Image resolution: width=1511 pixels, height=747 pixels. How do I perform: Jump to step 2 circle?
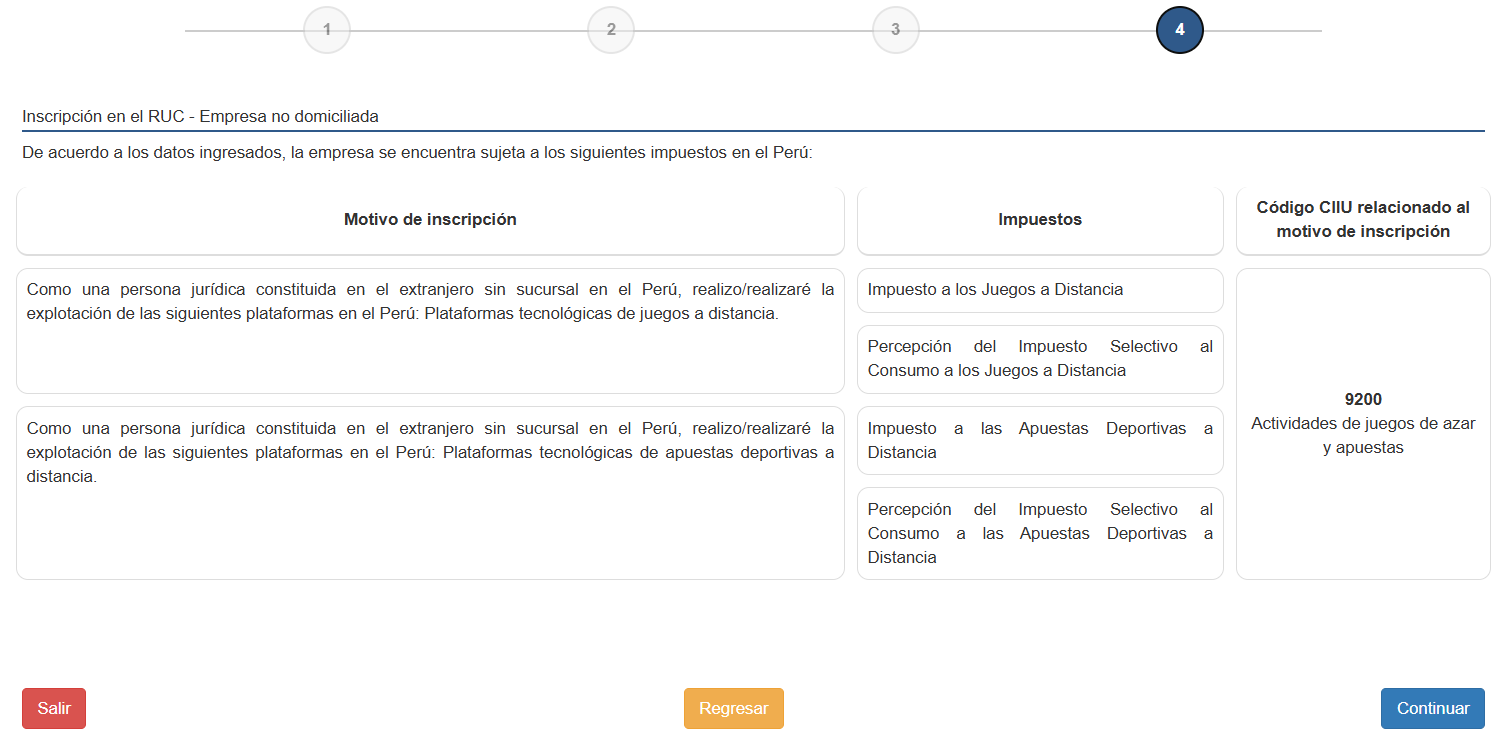click(x=611, y=30)
